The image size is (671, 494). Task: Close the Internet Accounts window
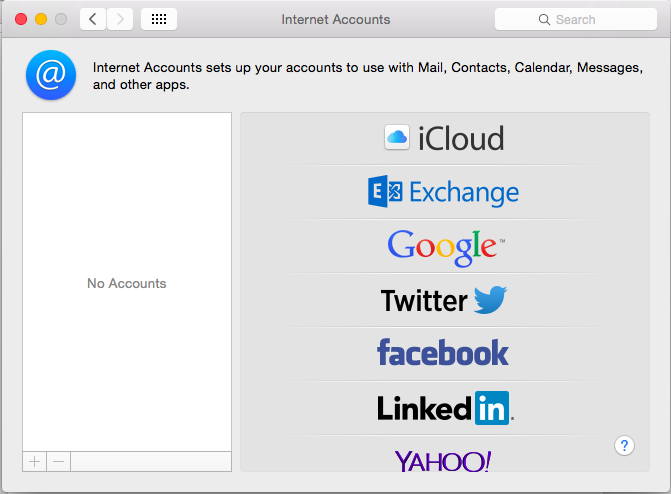20,19
